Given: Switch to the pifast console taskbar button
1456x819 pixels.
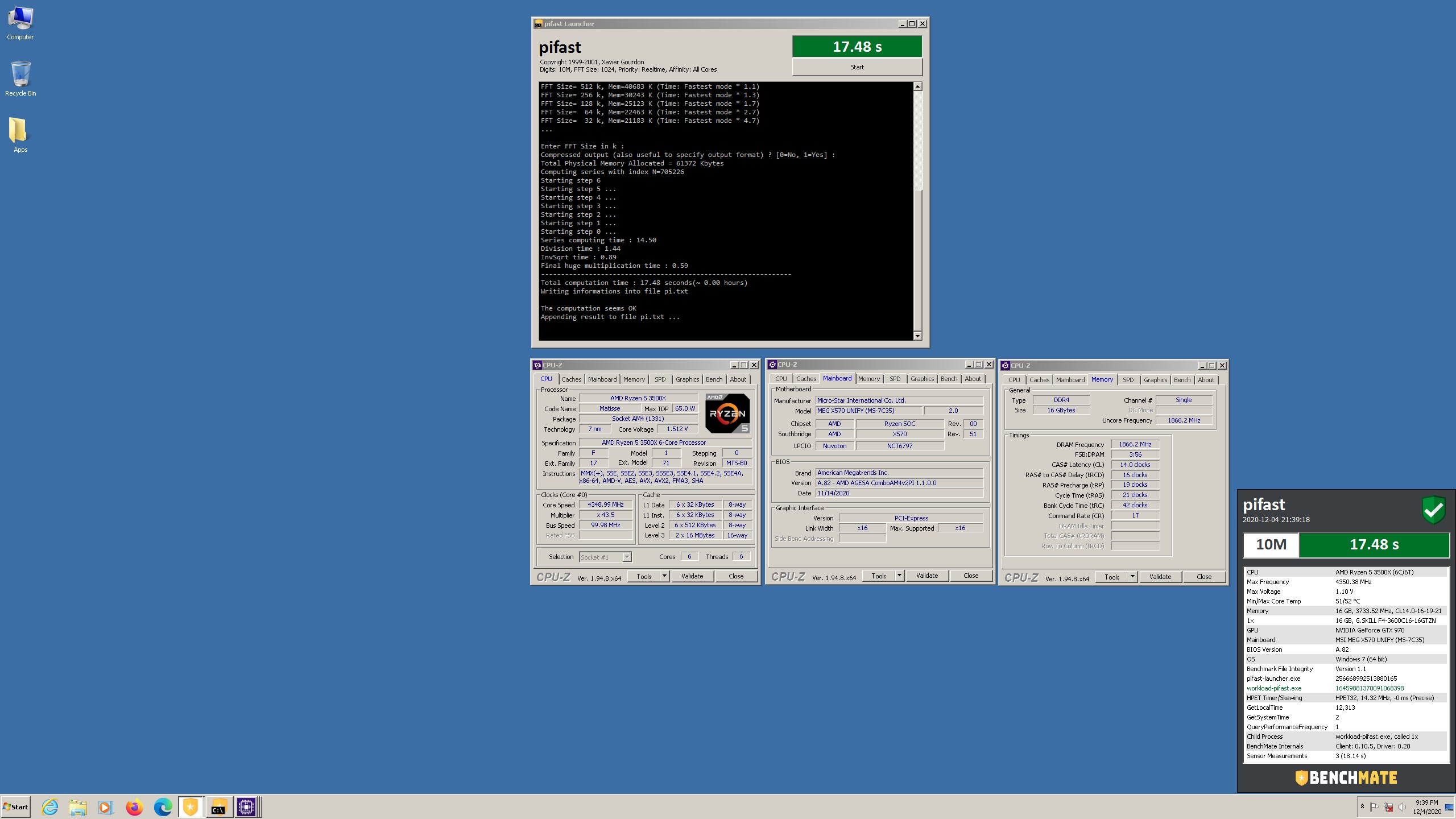Looking at the screenshot, I should click(x=219, y=807).
